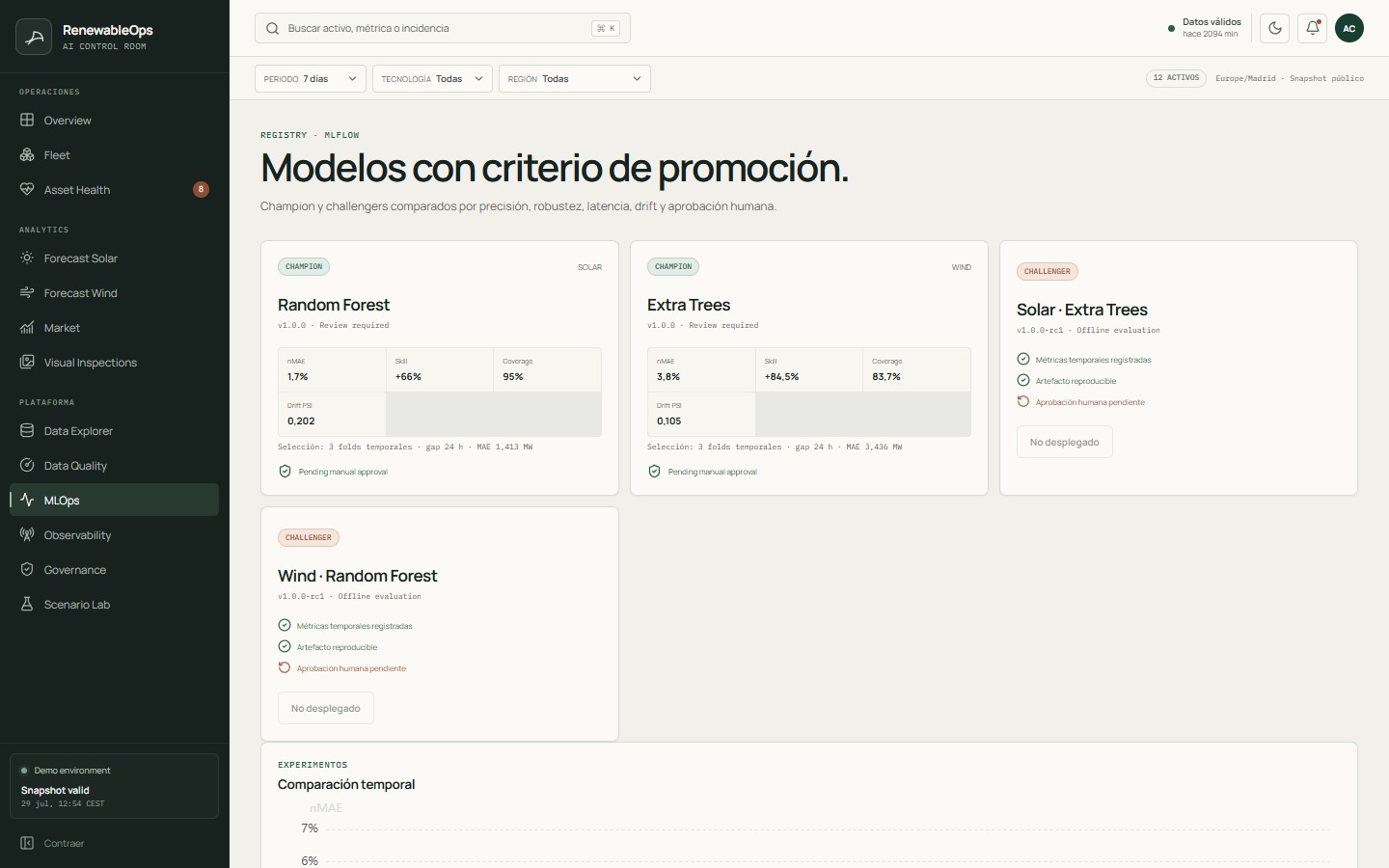Open the Fleet section
Viewport: 1389px width, 868px height.
pyautogui.click(x=114, y=155)
